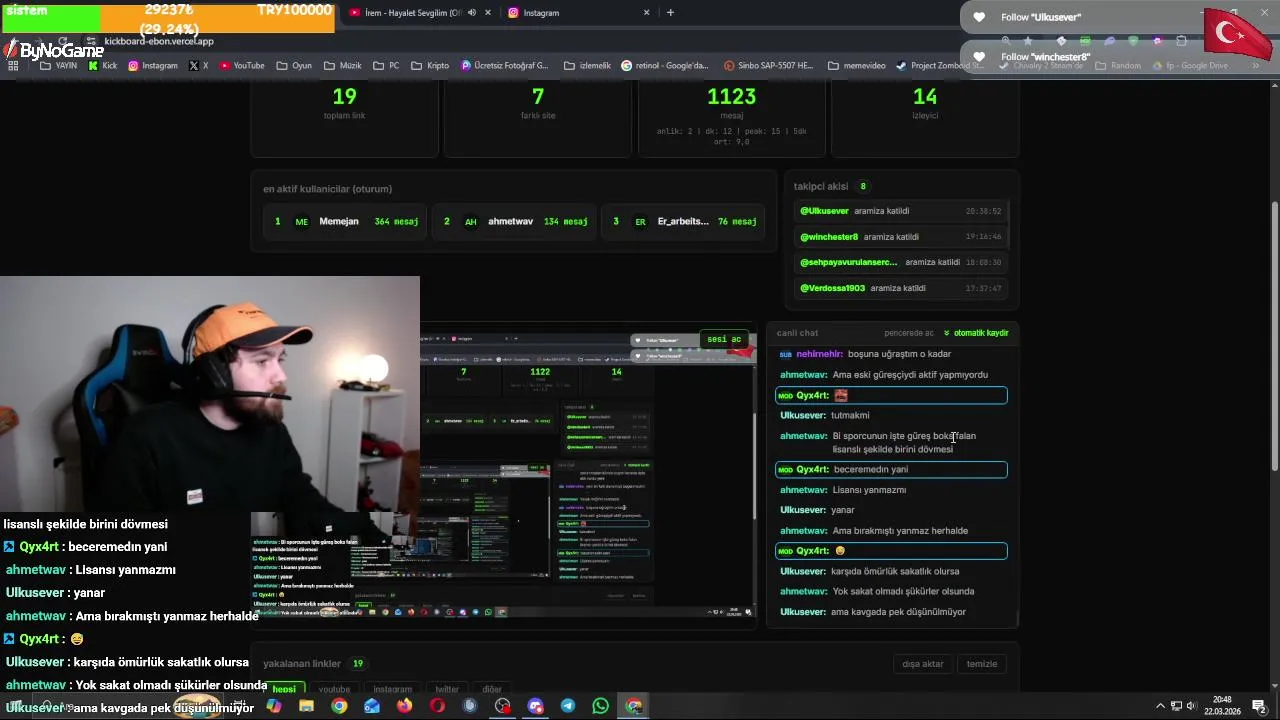Click 'sesi ac' to unmute the stream preview
This screenshot has width=1280, height=720.
click(x=724, y=339)
